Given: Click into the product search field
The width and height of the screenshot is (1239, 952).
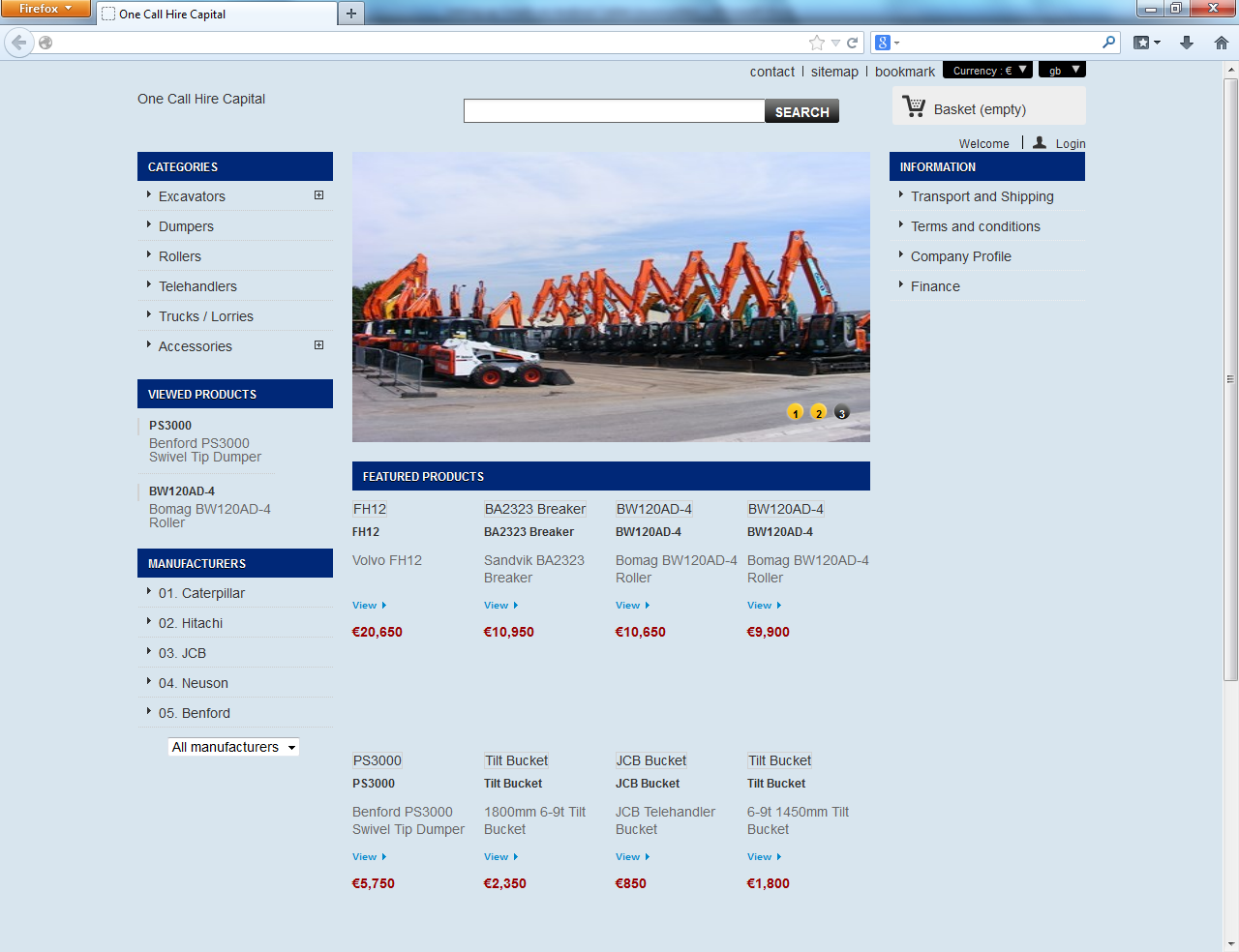Looking at the screenshot, I should (x=614, y=111).
